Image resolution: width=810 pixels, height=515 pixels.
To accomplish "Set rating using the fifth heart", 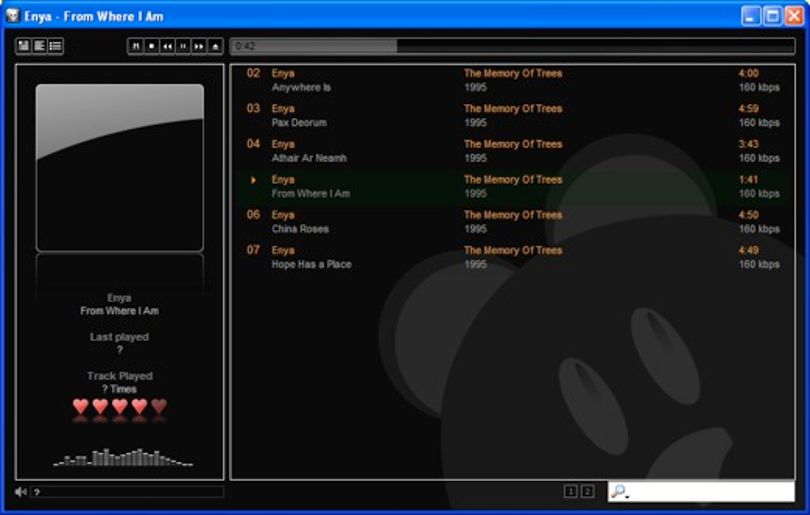I will pyautogui.click(x=159, y=406).
